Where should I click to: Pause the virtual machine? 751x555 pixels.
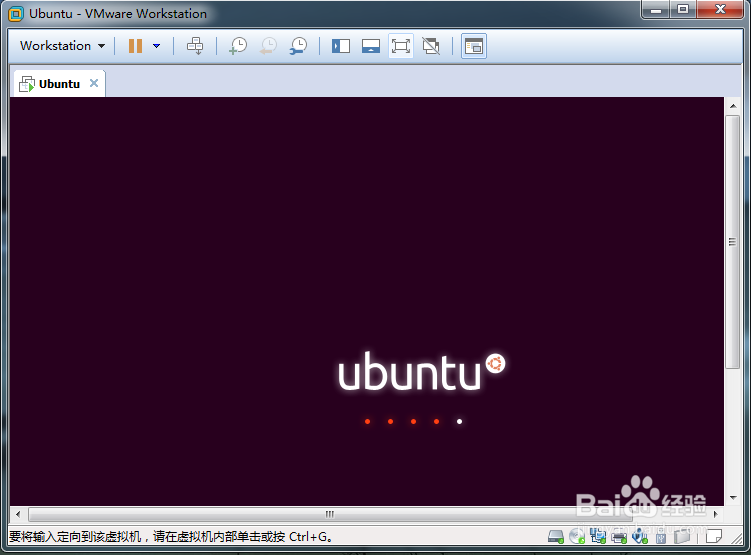pyautogui.click(x=136, y=46)
